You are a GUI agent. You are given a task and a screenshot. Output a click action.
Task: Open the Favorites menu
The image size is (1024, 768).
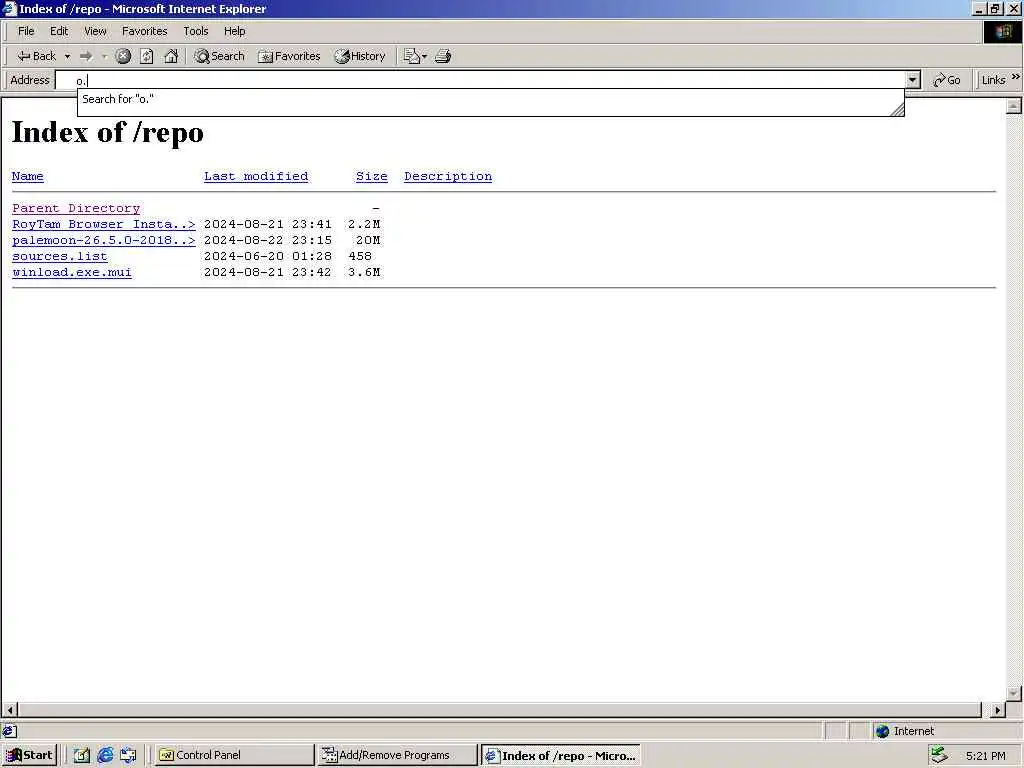(144, 31)
